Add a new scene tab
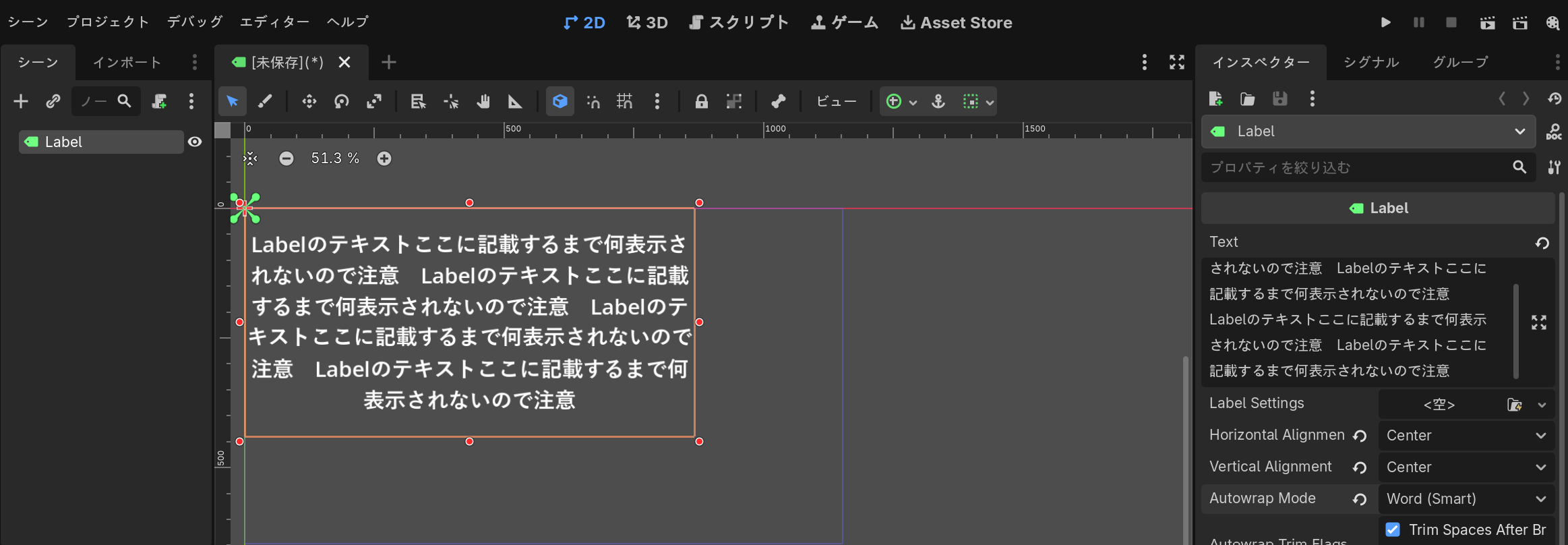Image resolution: width=1568 pixels, height=545 pixels. pyautogui.click(x=389, y=62)
